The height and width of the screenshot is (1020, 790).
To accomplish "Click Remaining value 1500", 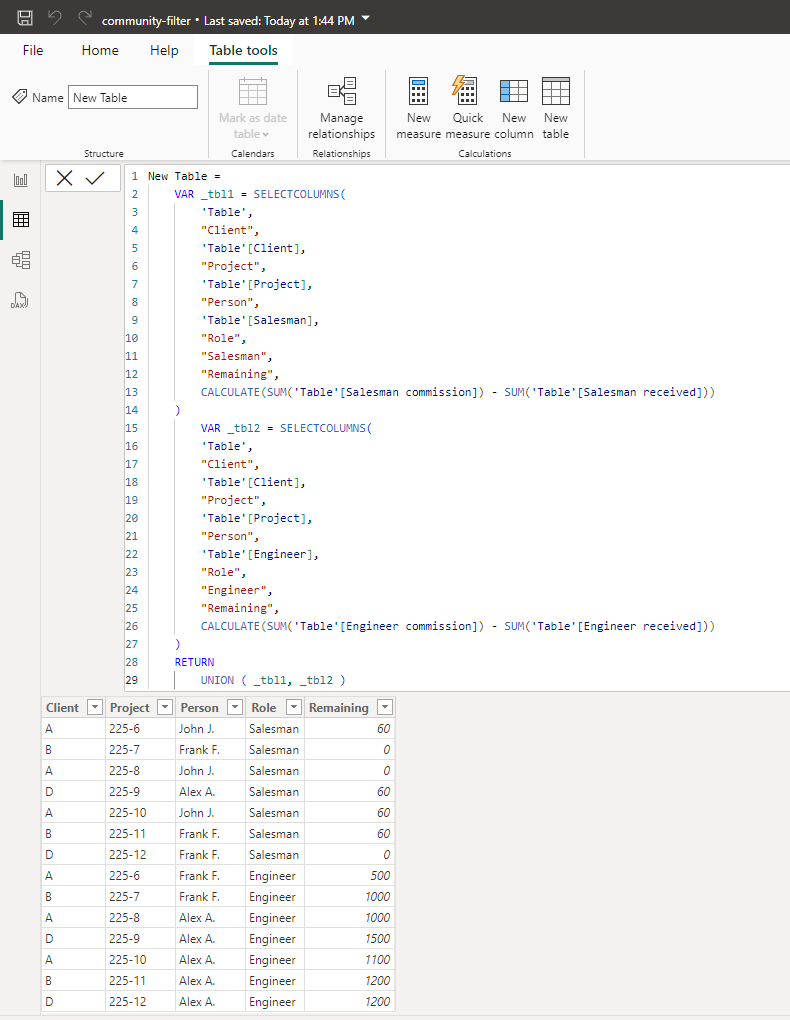I will click(377, 939).
